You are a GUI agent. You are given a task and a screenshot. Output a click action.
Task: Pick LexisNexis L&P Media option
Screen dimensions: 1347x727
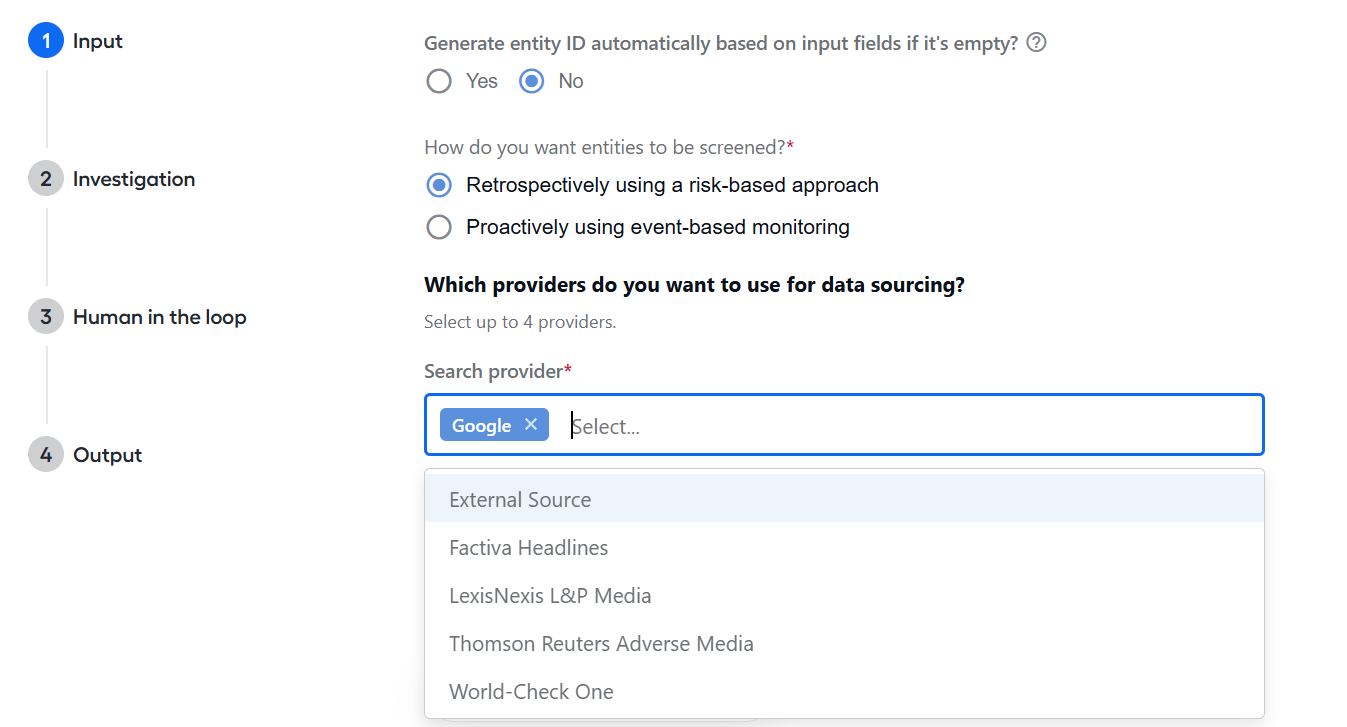(x=844, y=595)
